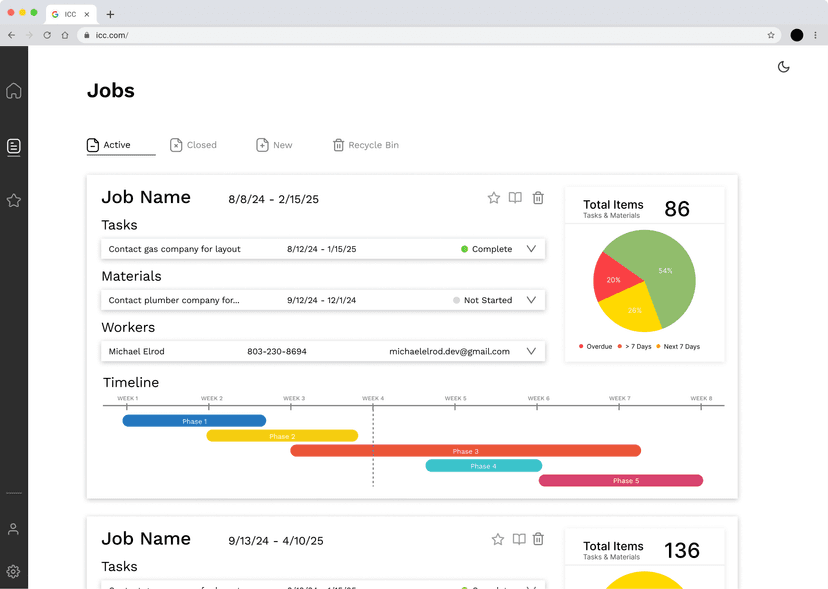Open the browser profile avatar
The width and height of the screenshot is (828, 589).
[x=797, y=35]
